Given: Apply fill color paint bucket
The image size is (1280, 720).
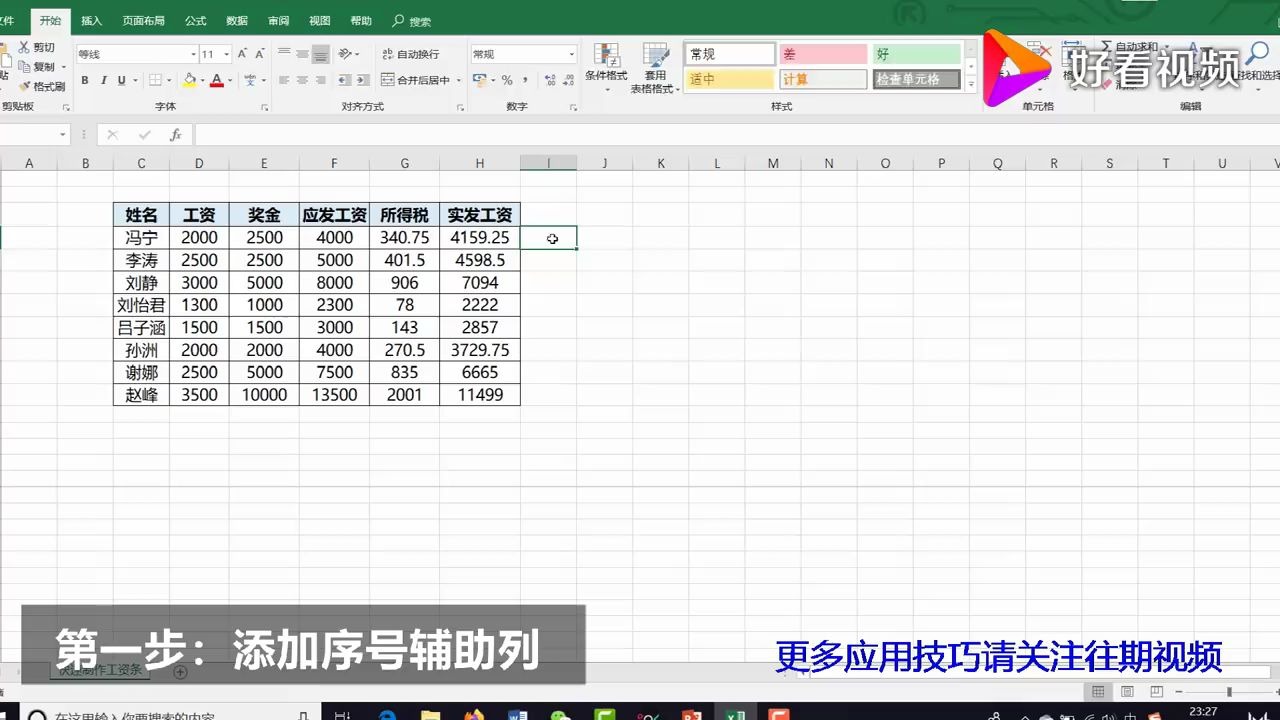Looking at the screenshot, I should pos(189,80).
